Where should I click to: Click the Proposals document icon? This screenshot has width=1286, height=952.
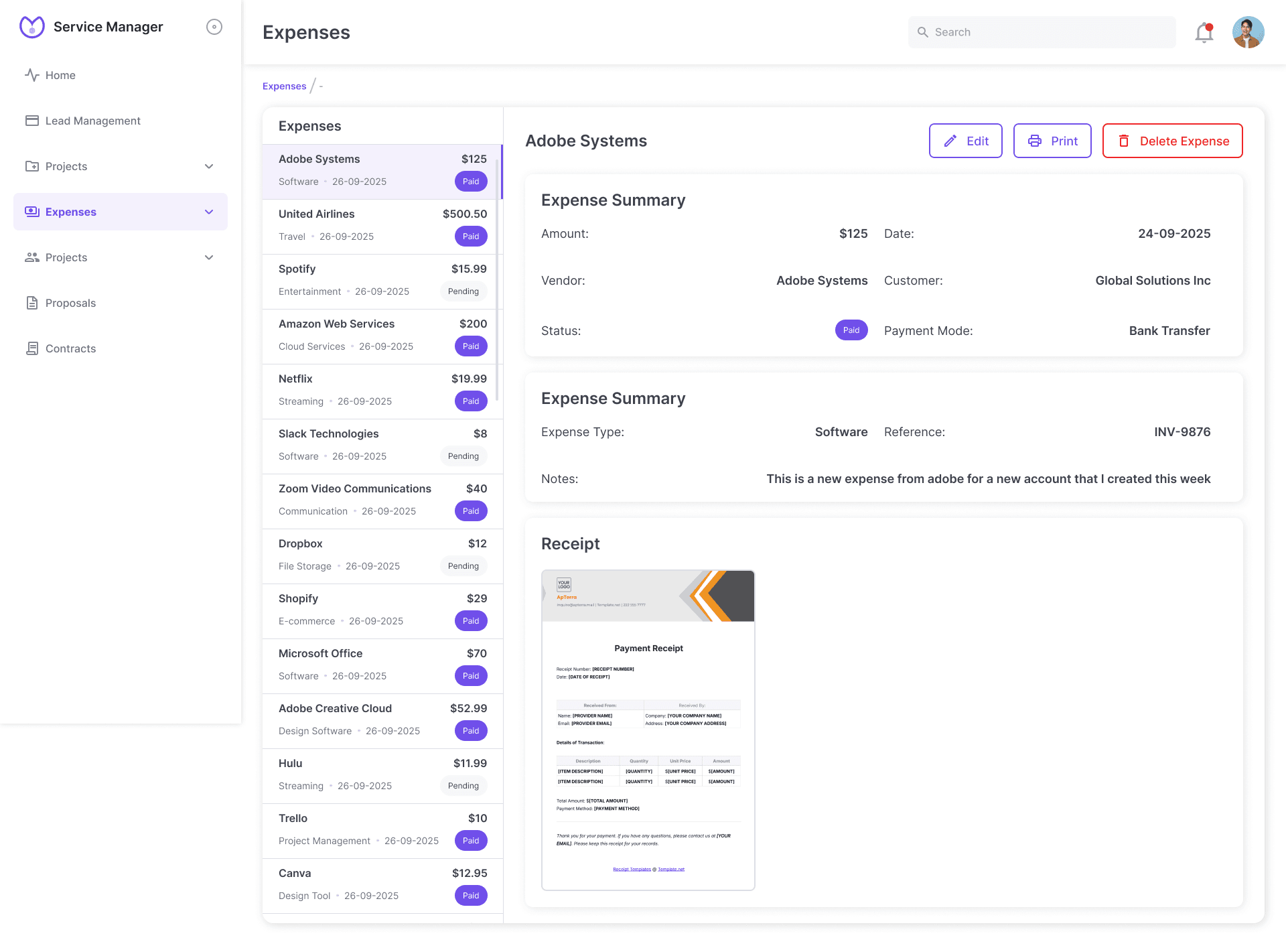[x=31, y=303]
